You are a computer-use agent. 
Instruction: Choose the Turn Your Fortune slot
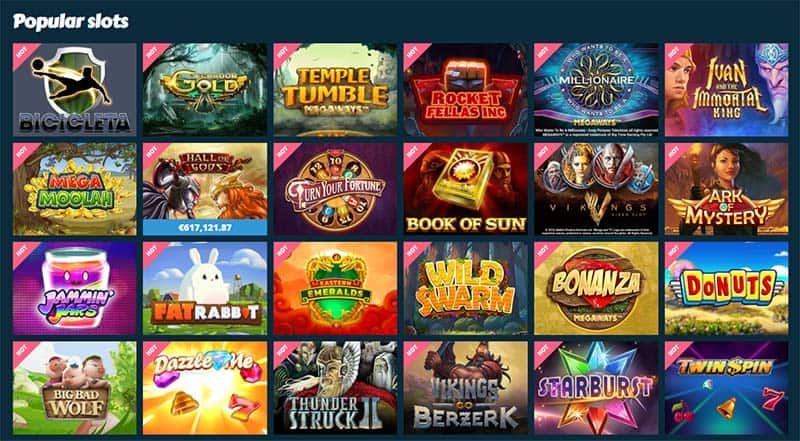coord(335,189)
